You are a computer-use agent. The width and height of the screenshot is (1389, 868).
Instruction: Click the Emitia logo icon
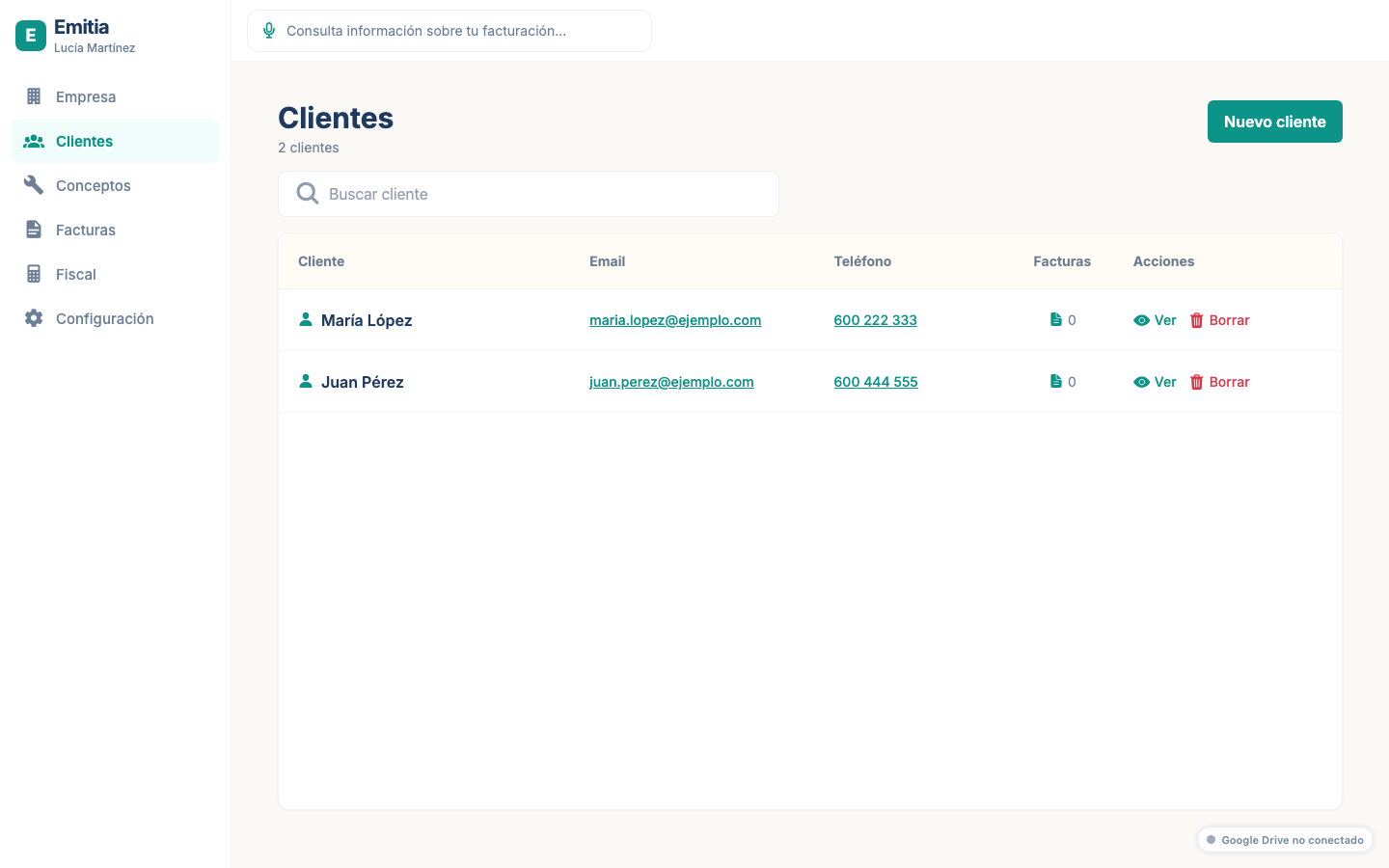(x=31, y=36)
